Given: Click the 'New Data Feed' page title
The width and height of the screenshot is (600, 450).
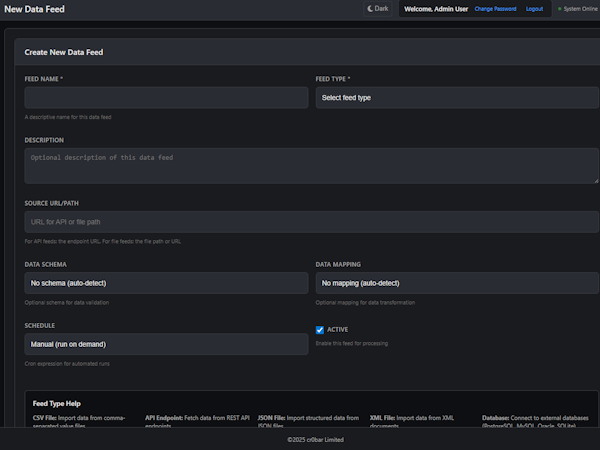Looking at the screenshot, I should (34, 9).
